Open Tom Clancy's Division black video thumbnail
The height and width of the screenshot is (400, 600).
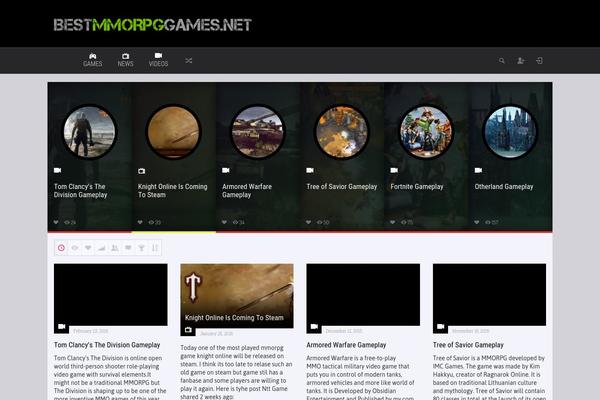click(x=111, y=294)
